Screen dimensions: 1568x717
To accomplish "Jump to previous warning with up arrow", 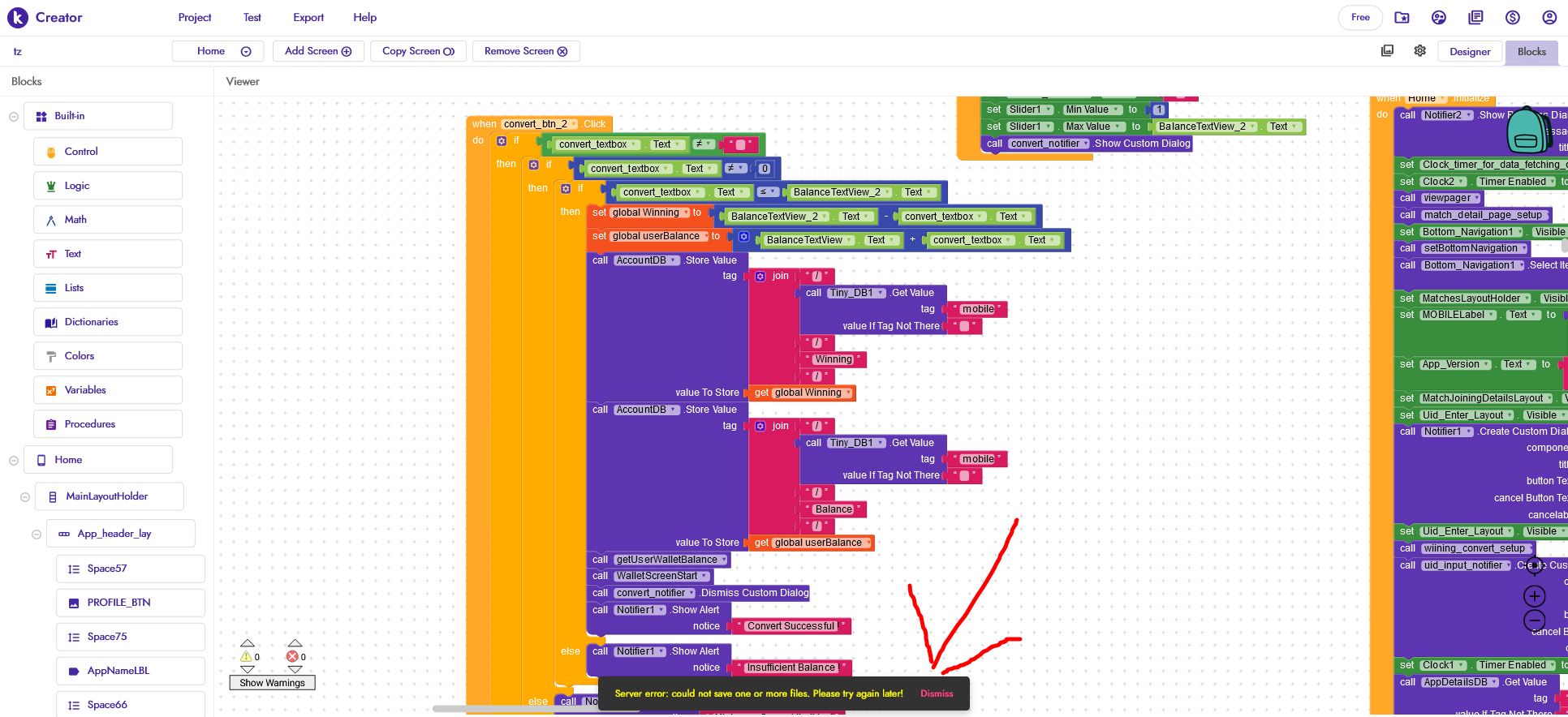I will (248, 643).
